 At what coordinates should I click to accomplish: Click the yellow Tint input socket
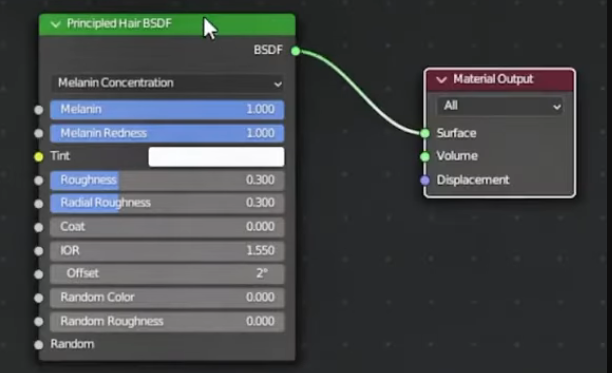tap(39, 157)
